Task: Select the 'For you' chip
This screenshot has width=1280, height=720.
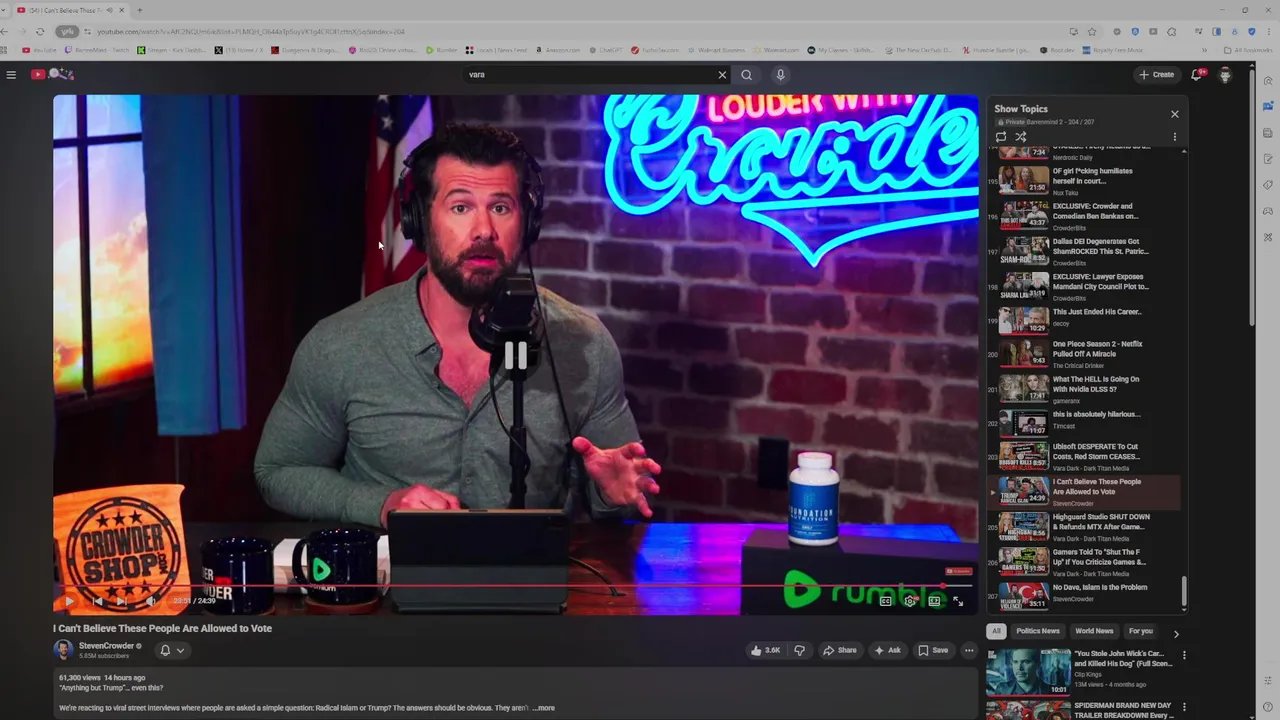Action: point(1141,631)
